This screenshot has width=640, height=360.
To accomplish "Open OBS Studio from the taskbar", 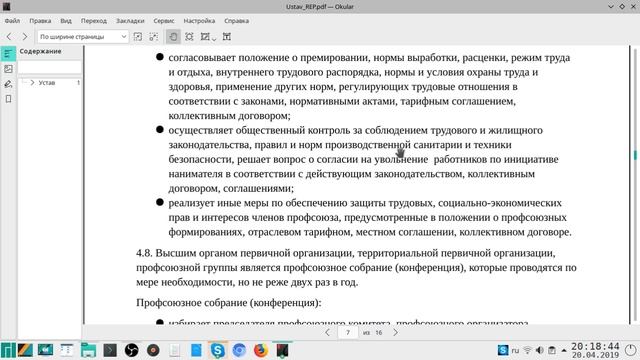I will (131, 350).
